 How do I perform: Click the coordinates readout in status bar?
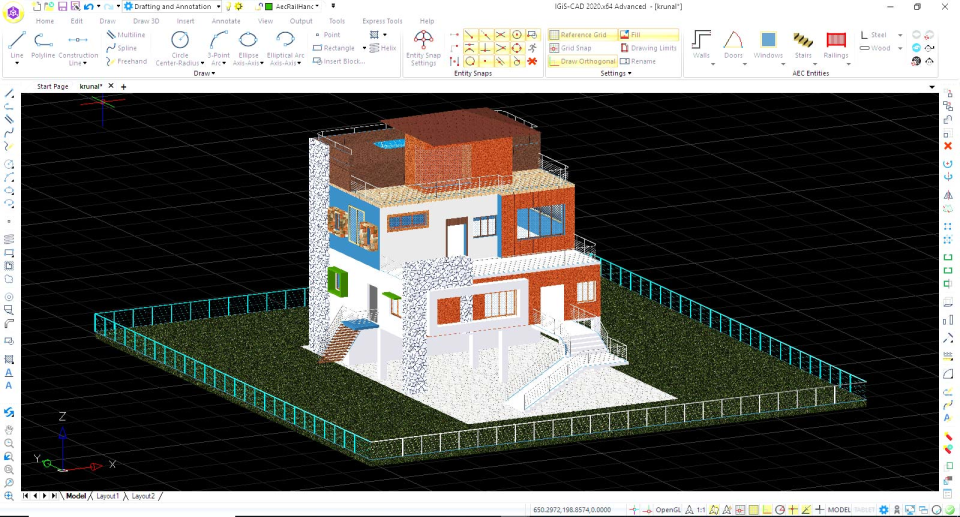click(x=572, y=510)
